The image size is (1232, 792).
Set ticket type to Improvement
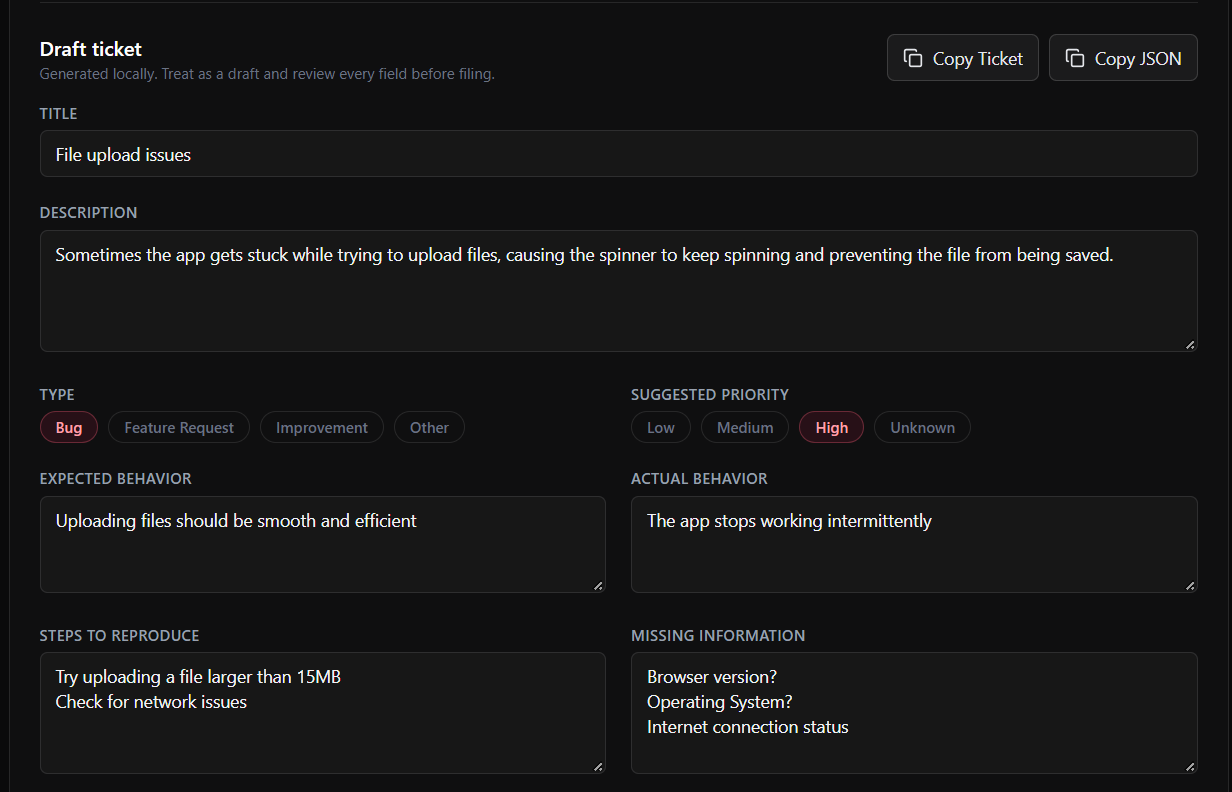coord(322,427)
